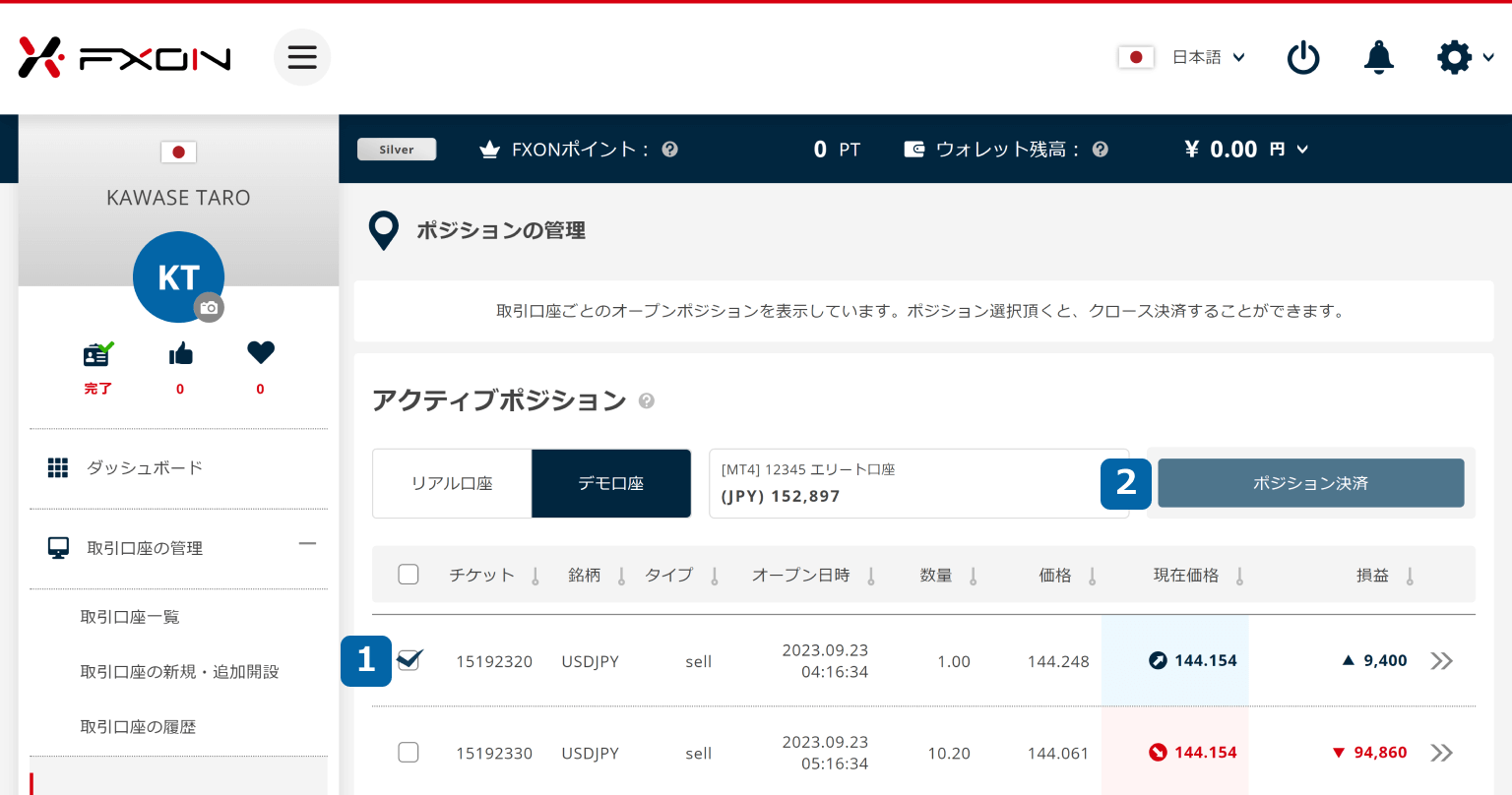Click the FXON points crown icon
The image size is (1512, 795).
[489, 150]
